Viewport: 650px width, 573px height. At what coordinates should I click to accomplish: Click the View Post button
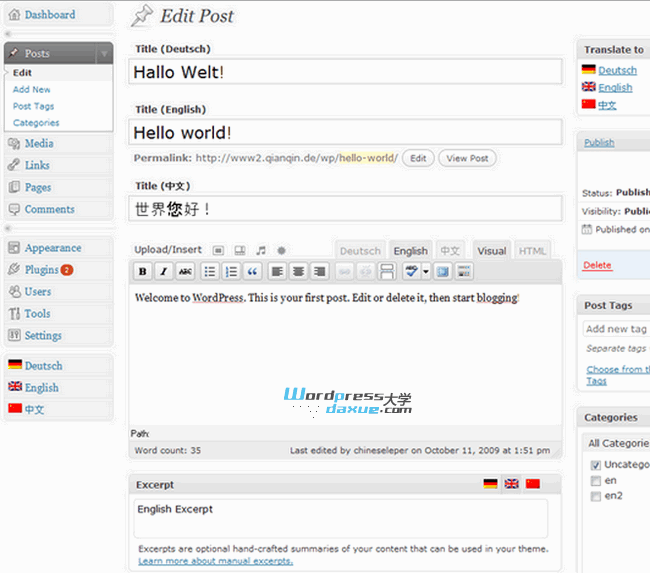467,158
